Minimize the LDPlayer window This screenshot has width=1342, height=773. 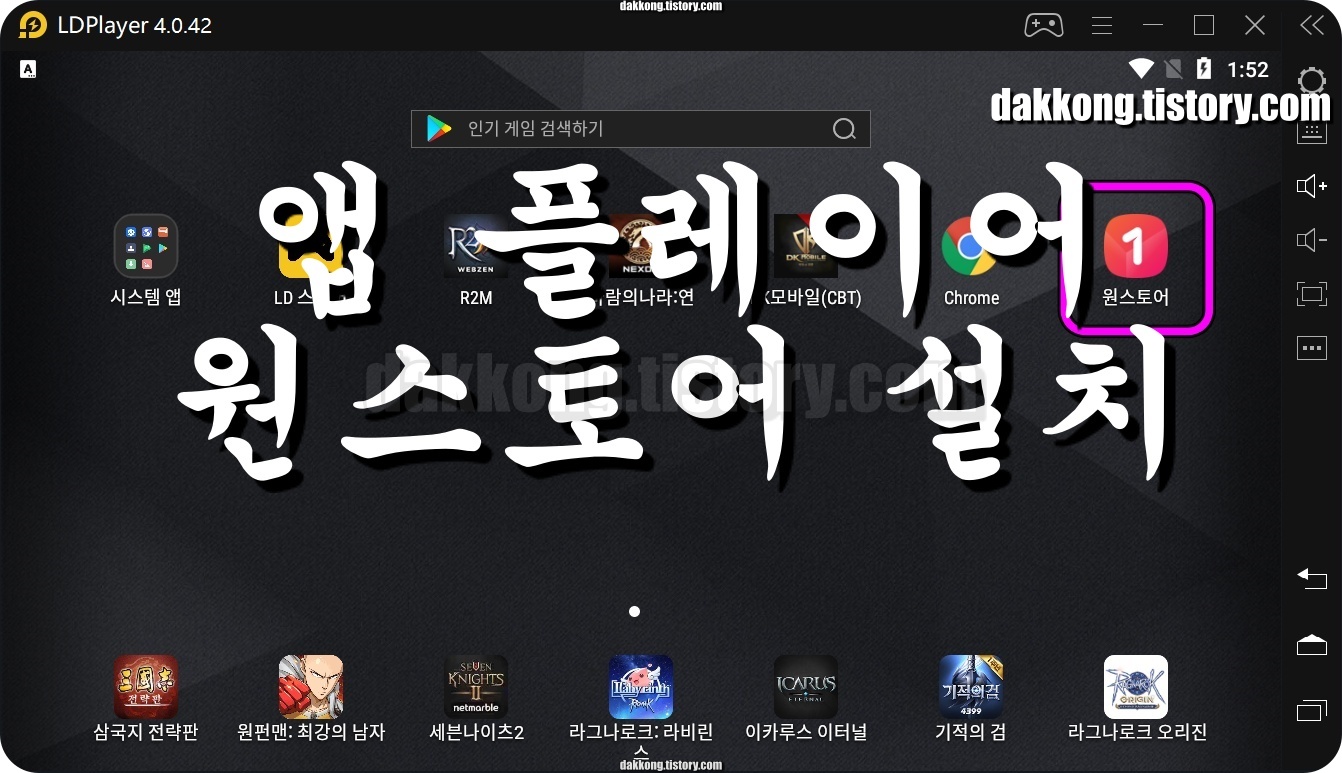(x=1153, y=25)
